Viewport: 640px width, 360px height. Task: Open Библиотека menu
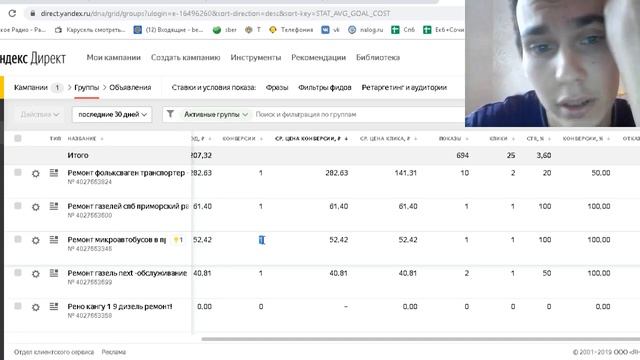pyautogui.click(x=378, y=58)
